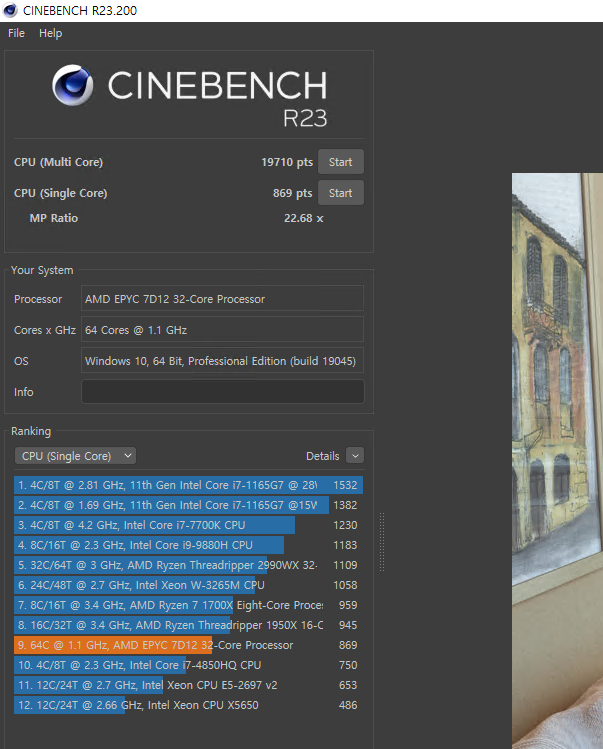Select ranking row 1 i7-1165G7 @ 28W
This screenshot has height=749, width=603.
pyautogui.click(x=188, y=485)
